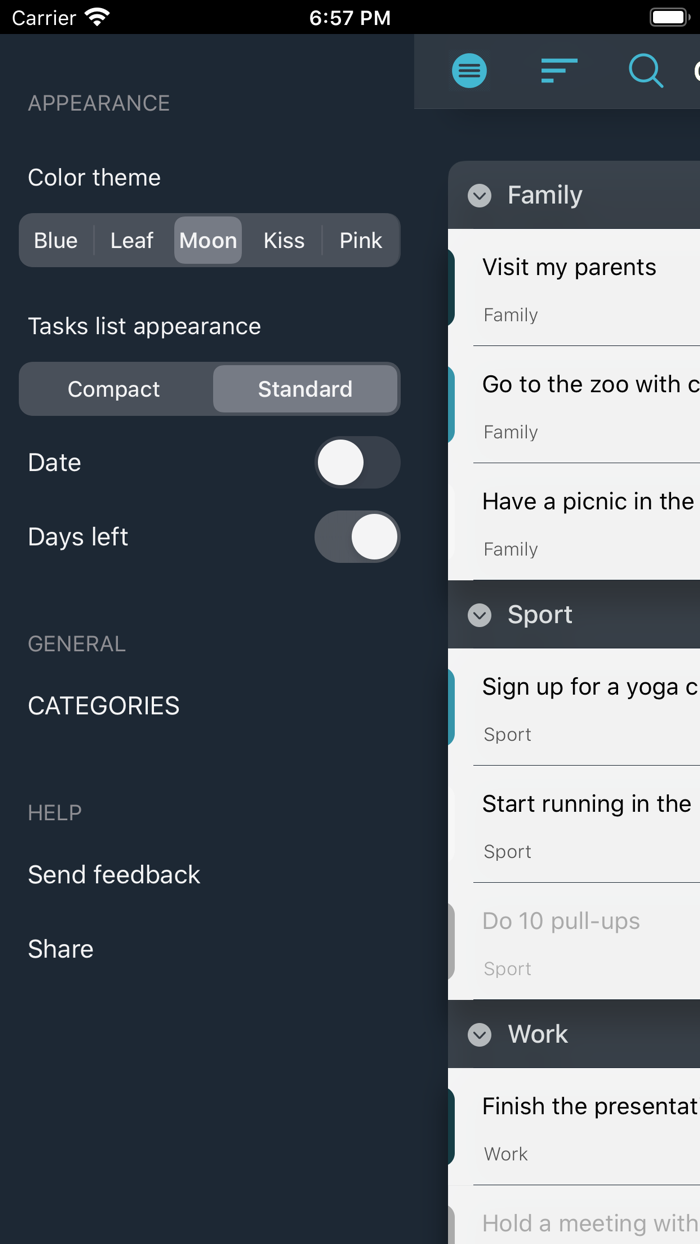Select Compact tasks list appearance
Image resolution: width=700 pixels, height=1244 pixels.
point(113,389)
